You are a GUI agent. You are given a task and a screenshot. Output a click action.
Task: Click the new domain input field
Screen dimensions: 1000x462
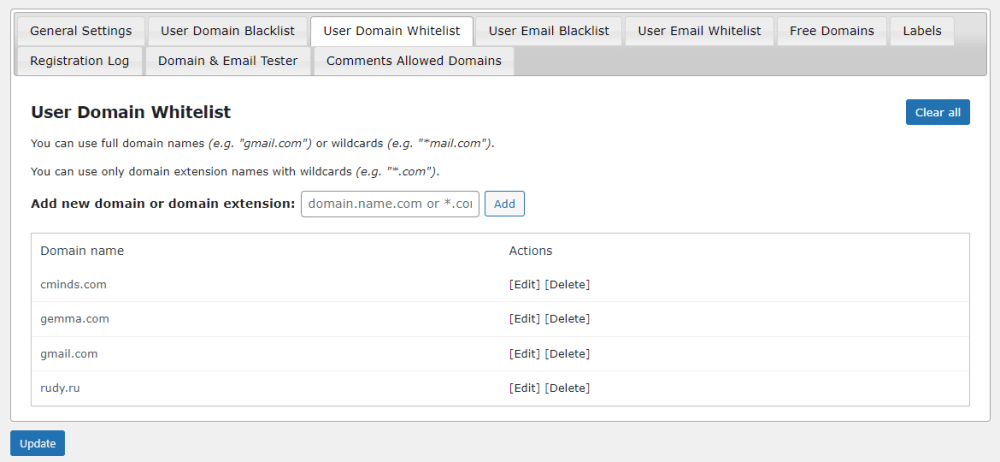point(390,204)
